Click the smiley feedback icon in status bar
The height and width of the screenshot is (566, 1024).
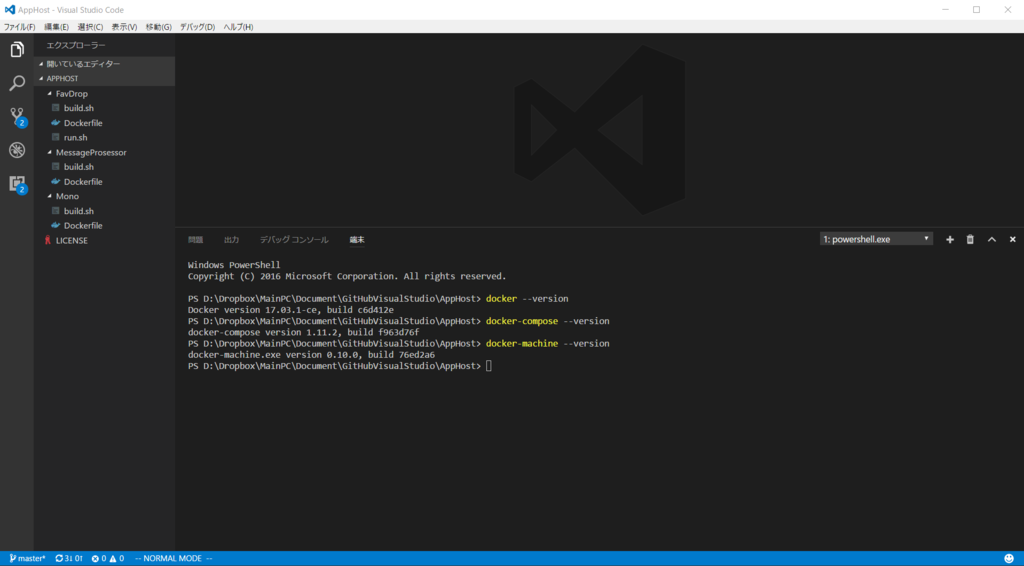[1009, 559]
